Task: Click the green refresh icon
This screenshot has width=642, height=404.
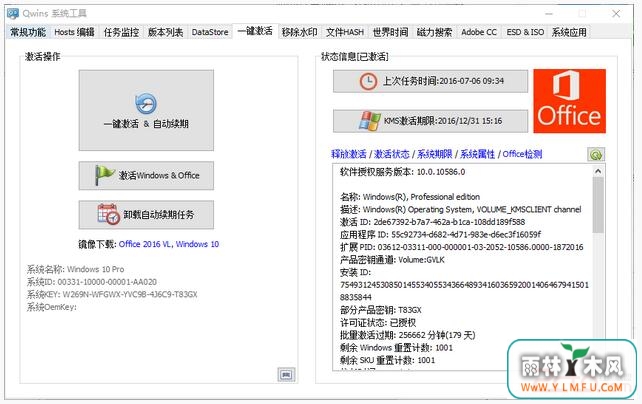Action: point(596,154)
